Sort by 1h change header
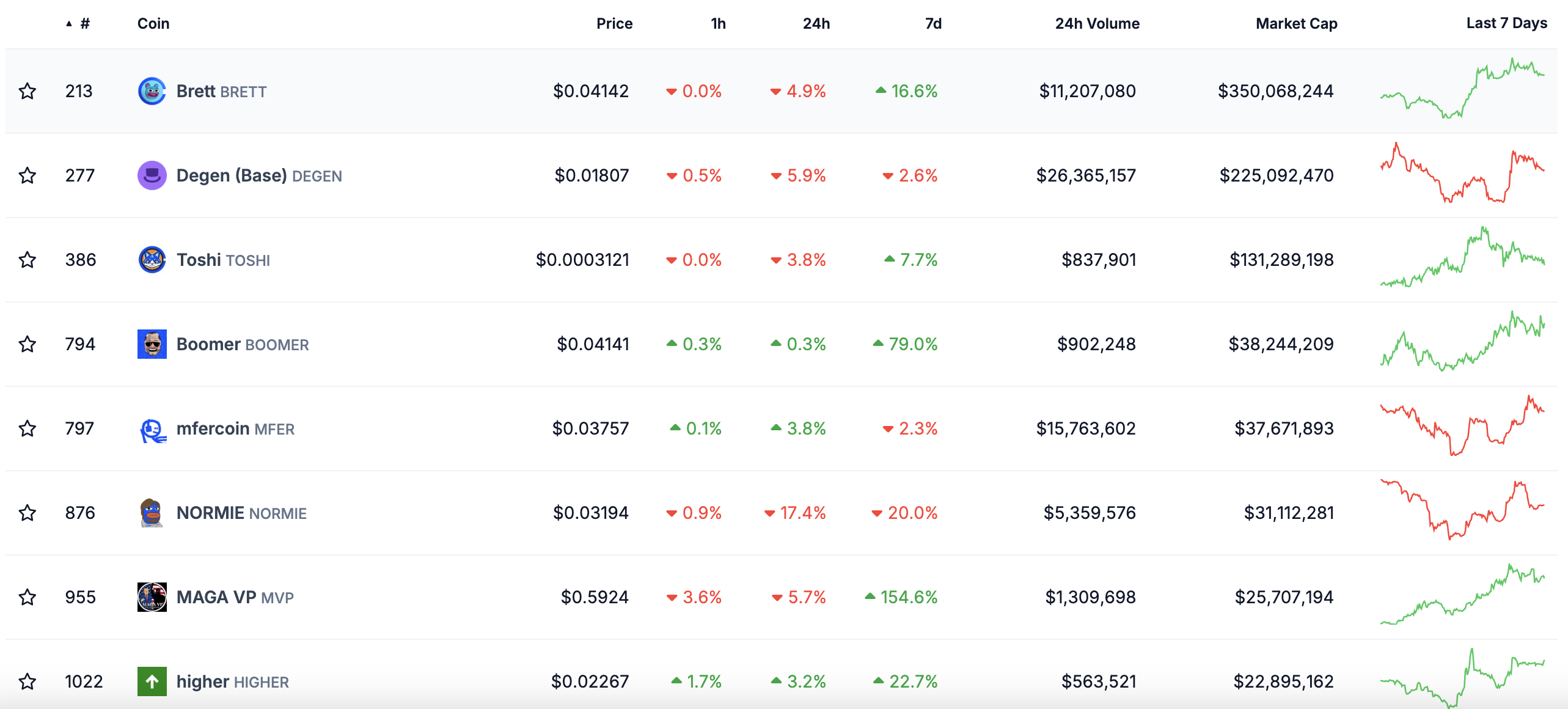The height and width of the screenshot is (709, 1568). (x=718, y=24)
